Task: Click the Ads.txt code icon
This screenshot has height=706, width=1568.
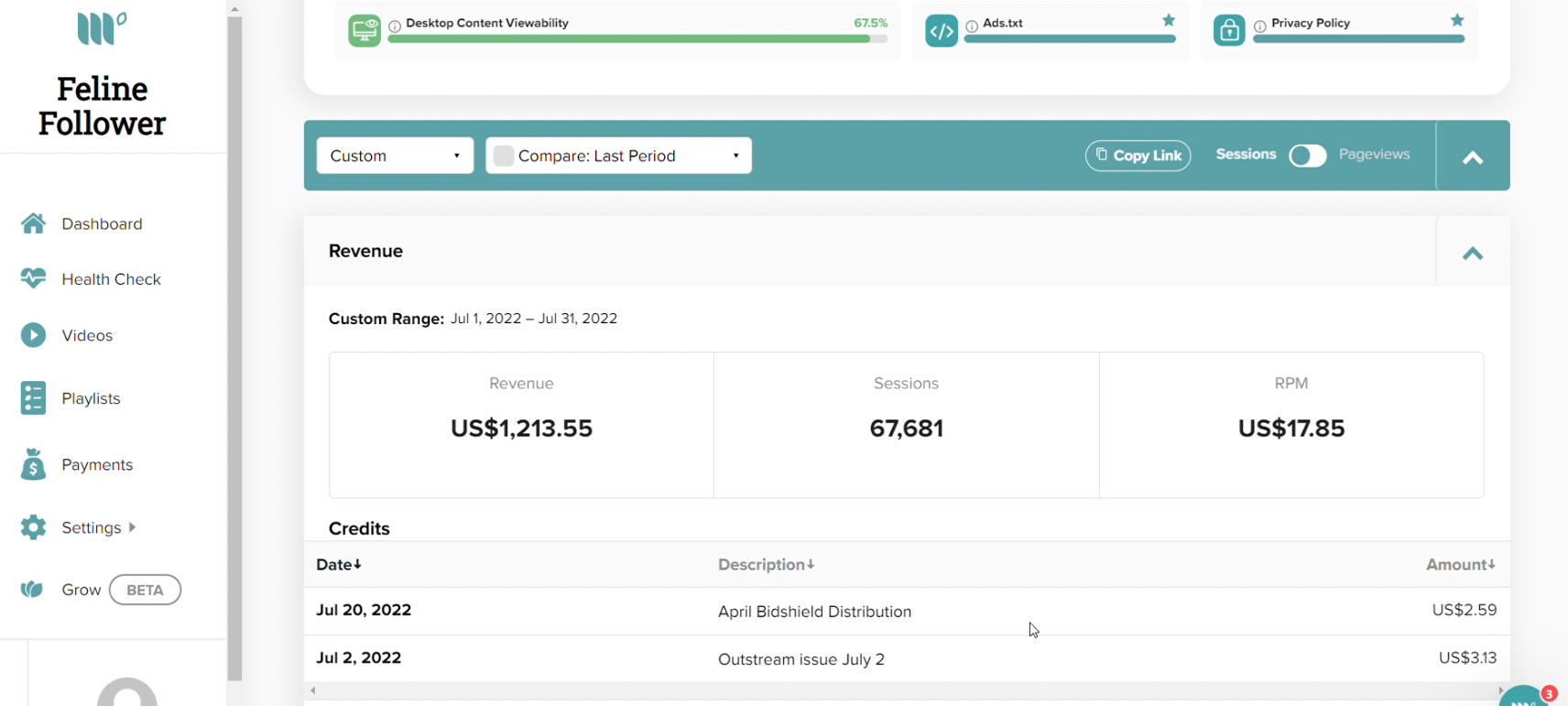Action: tap(942, 30)
